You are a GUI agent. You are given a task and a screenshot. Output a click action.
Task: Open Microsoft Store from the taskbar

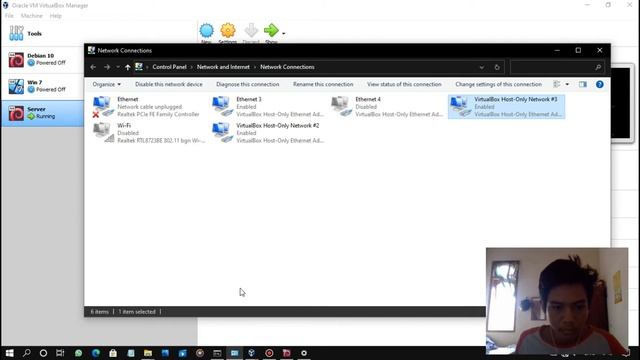coord(113,353)
